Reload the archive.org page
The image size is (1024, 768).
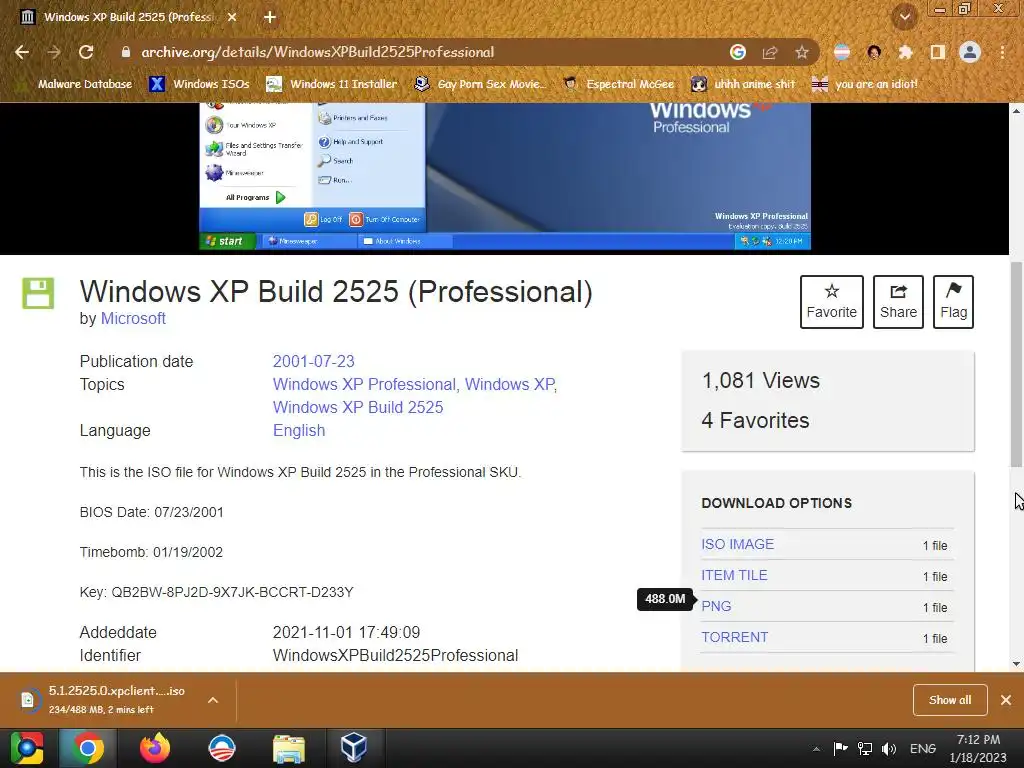86,52
